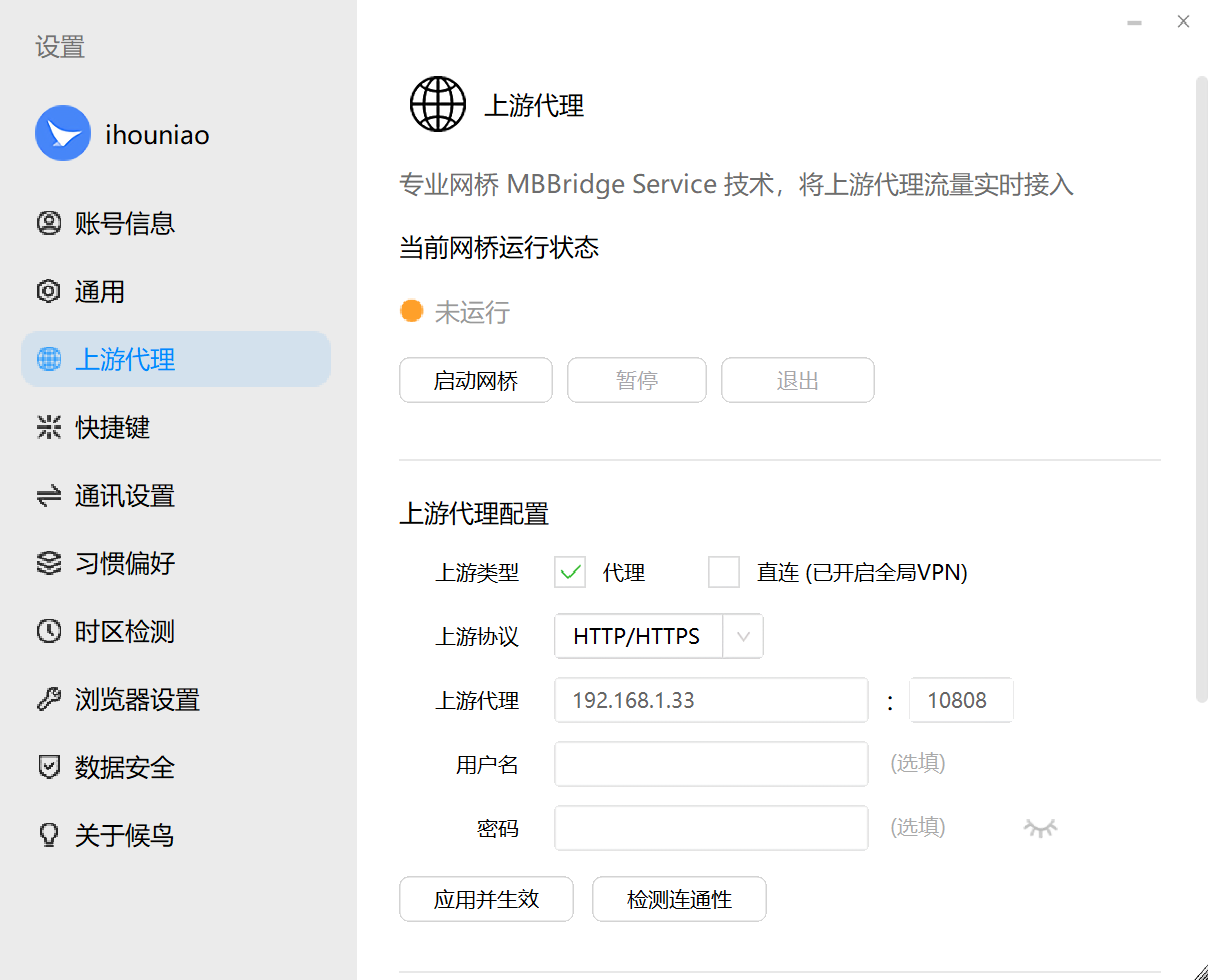Click the 习惯偏好 preferences icon
Image resolution: width=1208 pixels, height=980 pixels.
(x=48, y=563)
